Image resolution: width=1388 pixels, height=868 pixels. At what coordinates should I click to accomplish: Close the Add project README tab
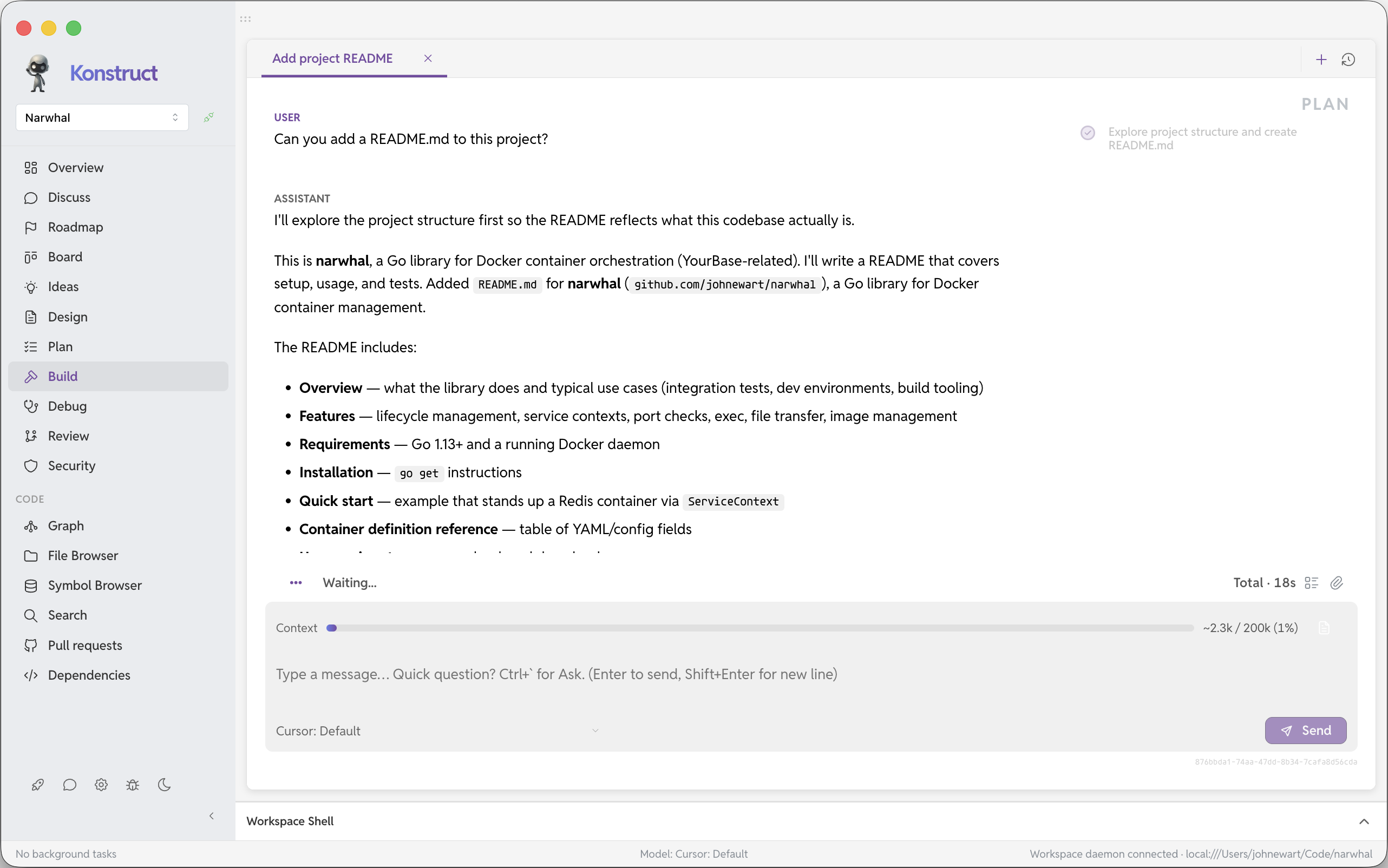pyautogui.click(x=428, y=58)
